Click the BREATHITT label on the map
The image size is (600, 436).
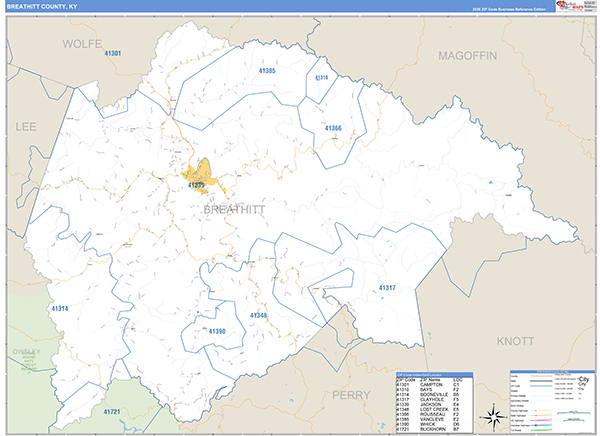pyautogui.click(x=234, y=209)
